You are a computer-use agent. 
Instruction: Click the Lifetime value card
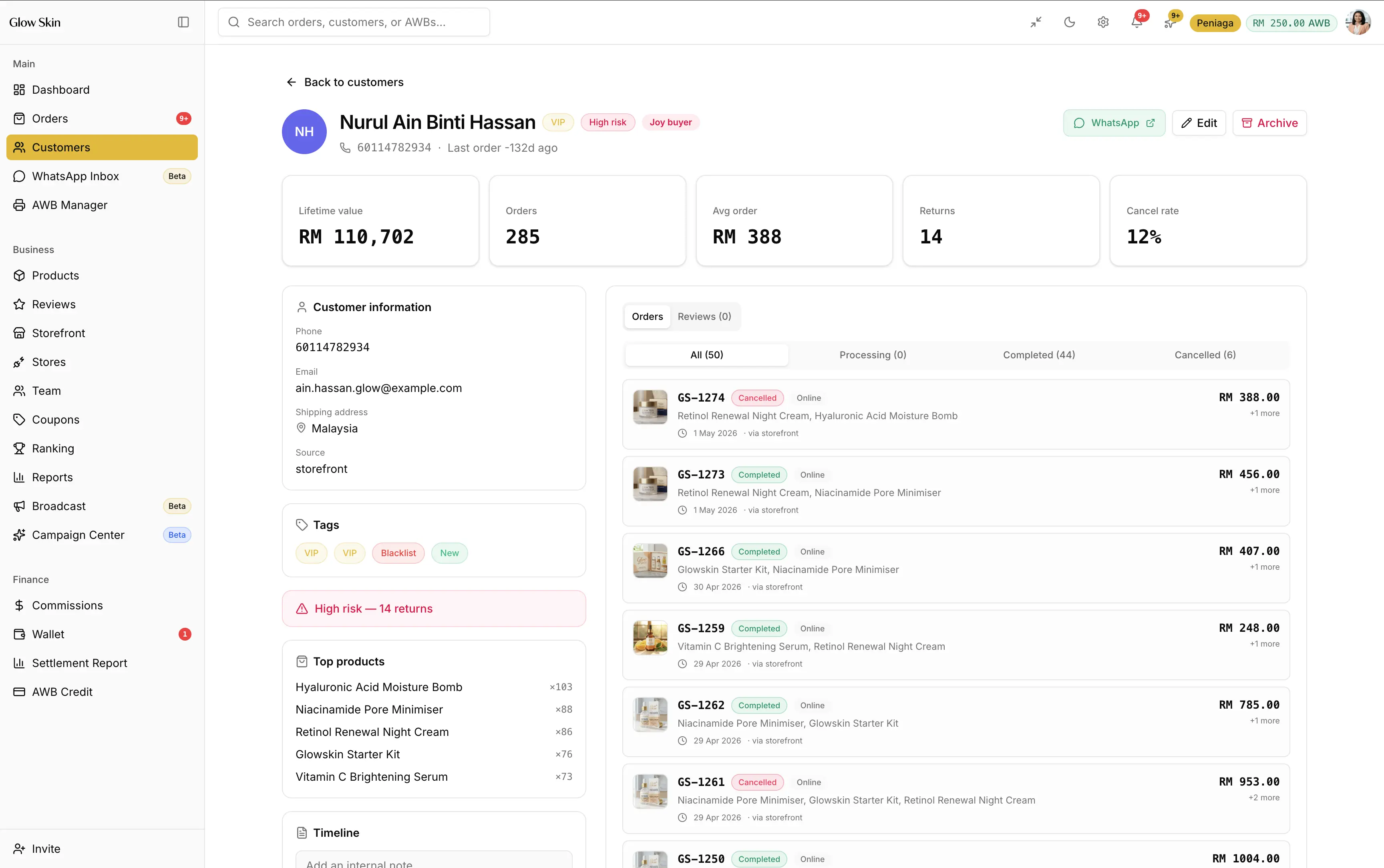380,221
